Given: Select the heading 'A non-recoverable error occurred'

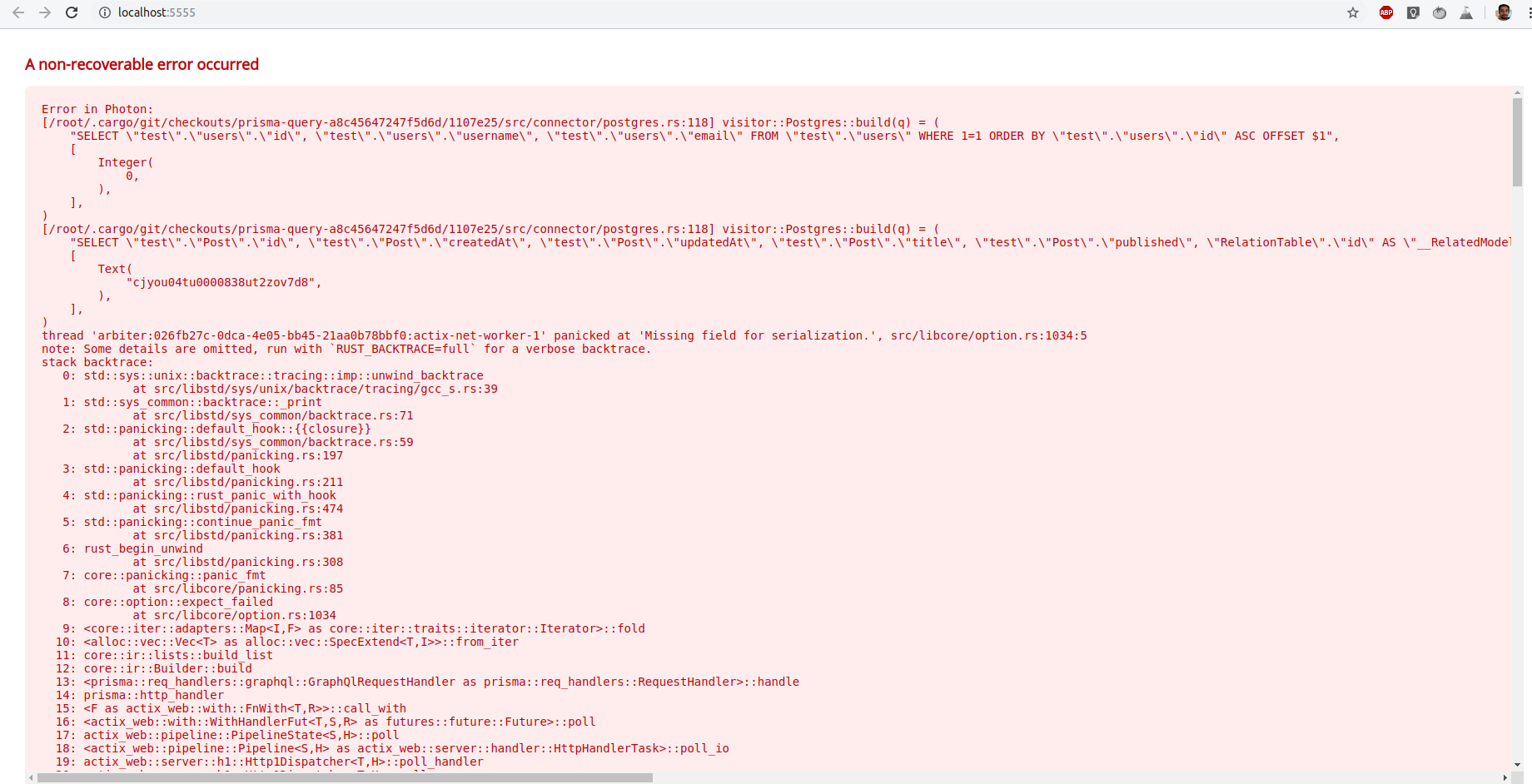Looking at the screenshot, I should 141,64.
